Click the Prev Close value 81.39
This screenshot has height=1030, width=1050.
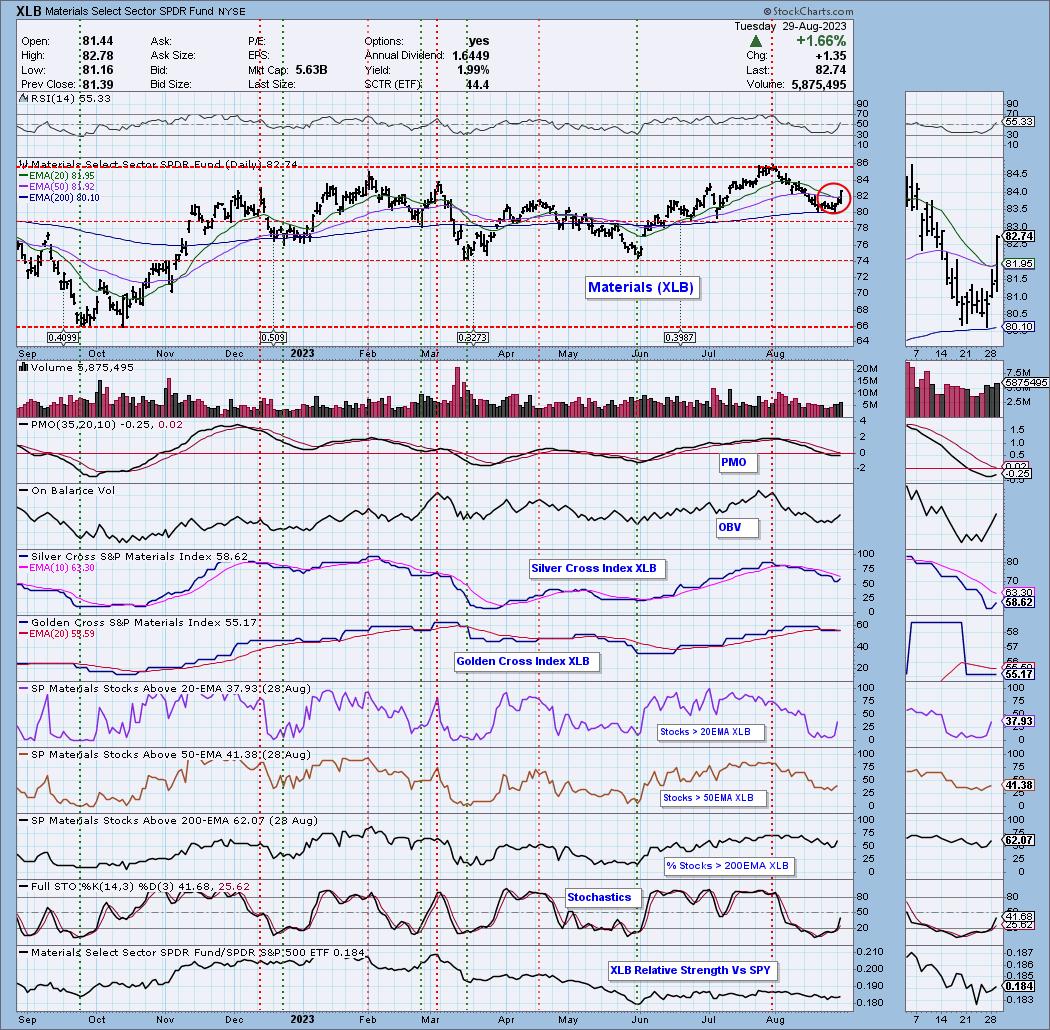pos(98,84)
